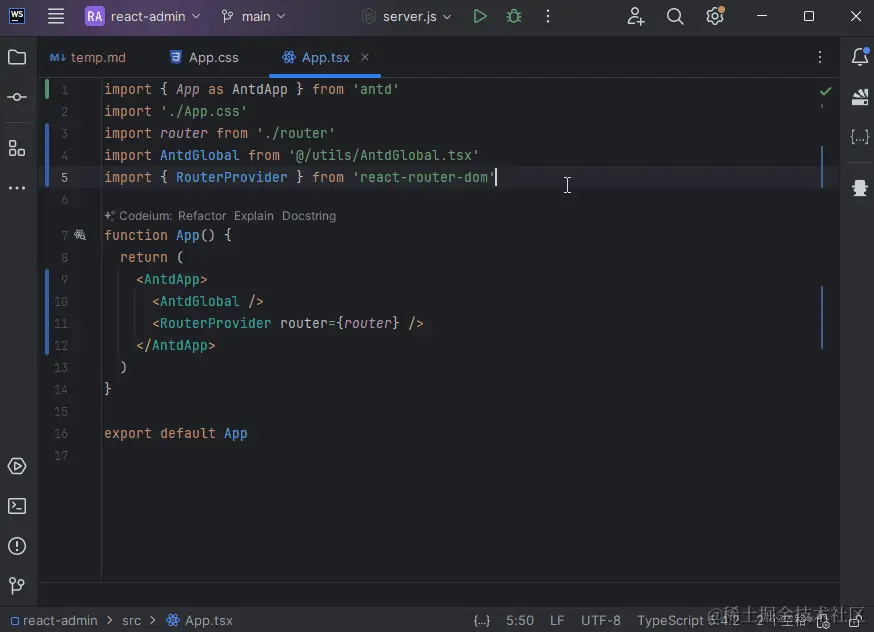
Task: Switch to the App.css tab
Action: (x=205, y=57)
